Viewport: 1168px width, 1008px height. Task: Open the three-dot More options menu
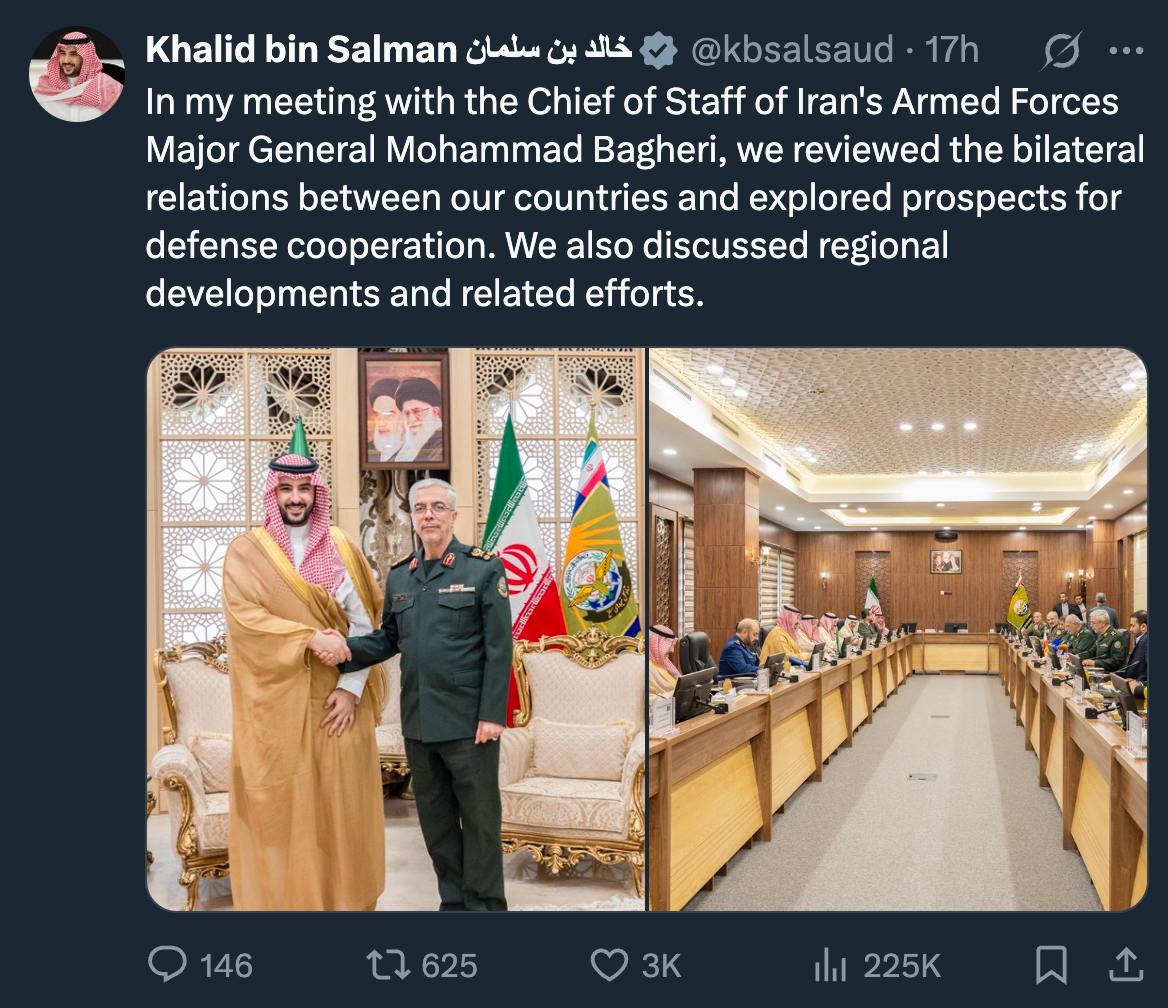click(1126, 50)
